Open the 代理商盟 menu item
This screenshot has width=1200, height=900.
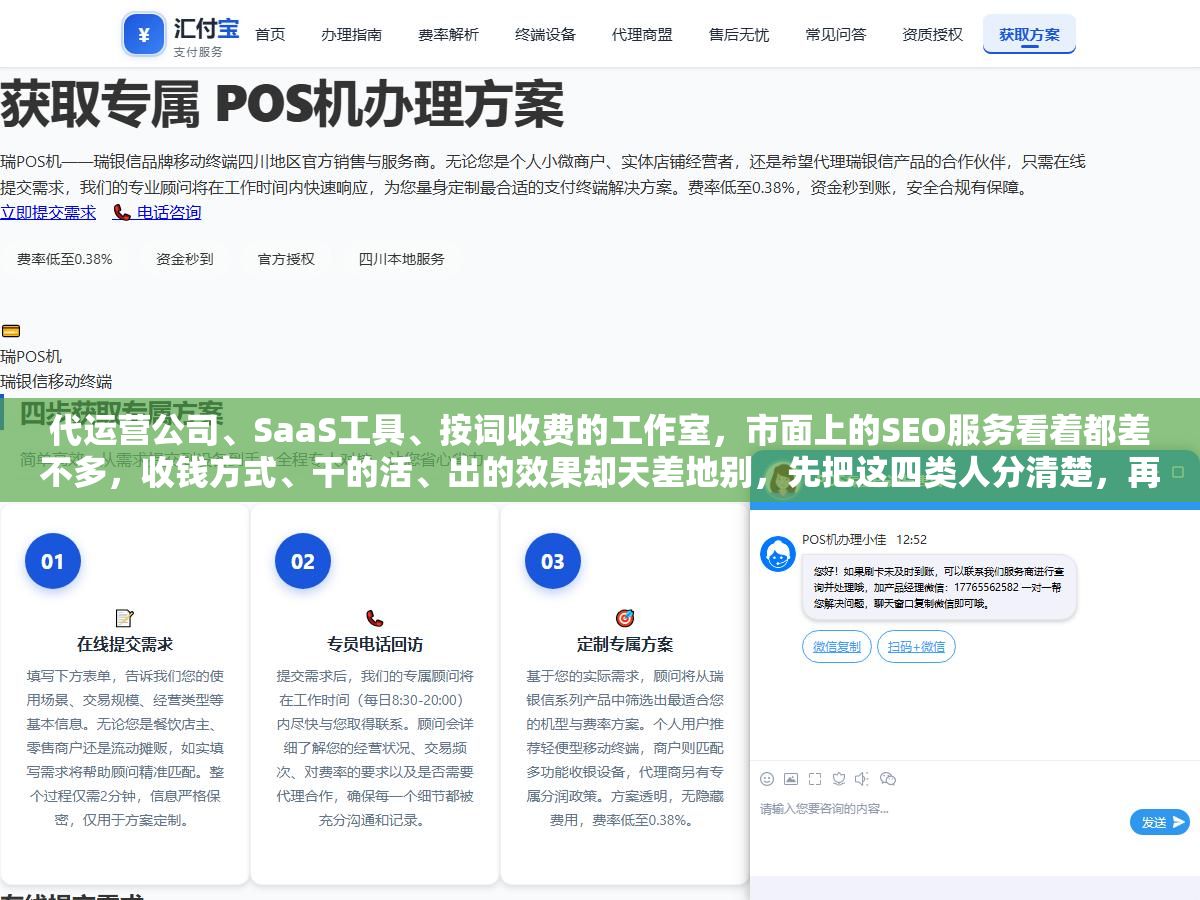point(642,34)
